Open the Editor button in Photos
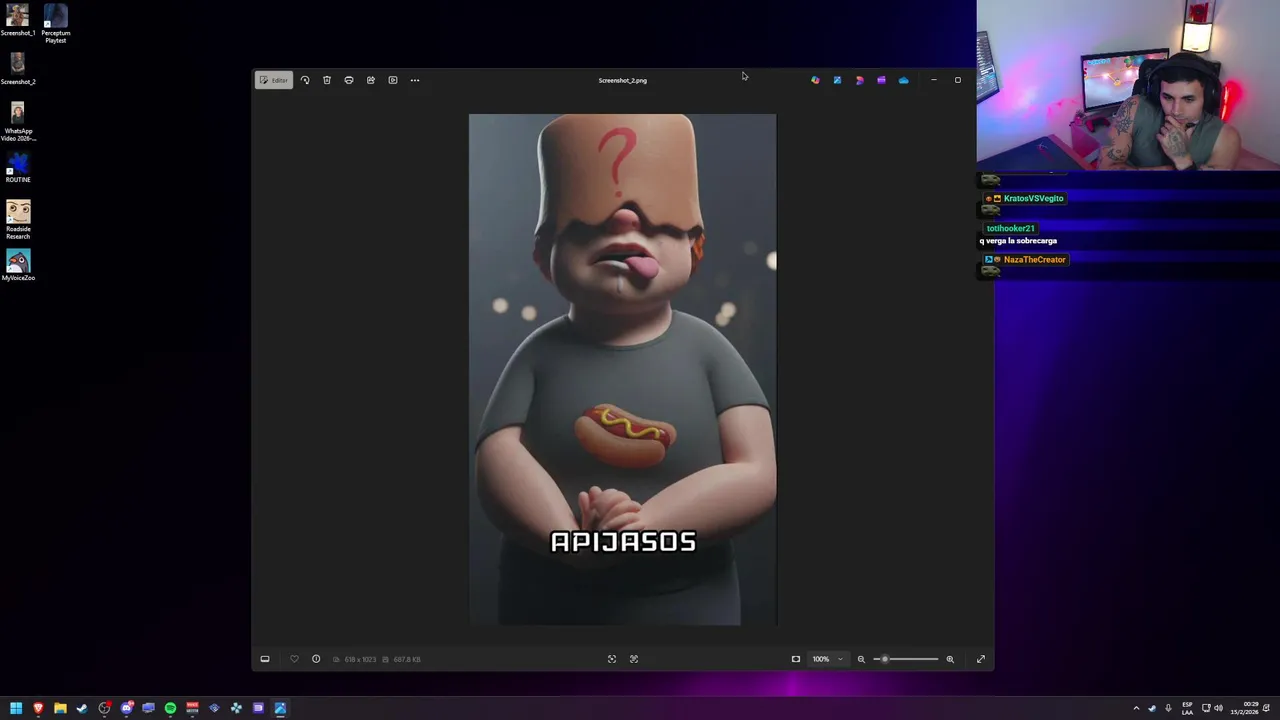Viewport: 1280px width, 720px height. (273, 80)
